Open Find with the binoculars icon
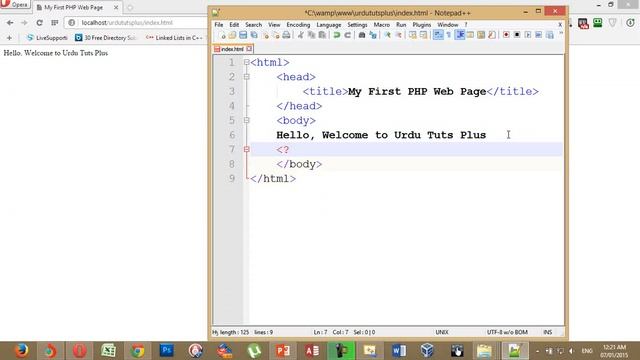This screenshot has height=360, width=640. [x=362, y=35]
